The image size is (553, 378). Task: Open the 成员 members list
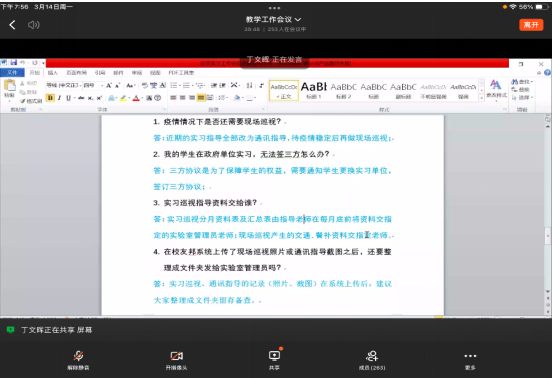coord(372,360)
